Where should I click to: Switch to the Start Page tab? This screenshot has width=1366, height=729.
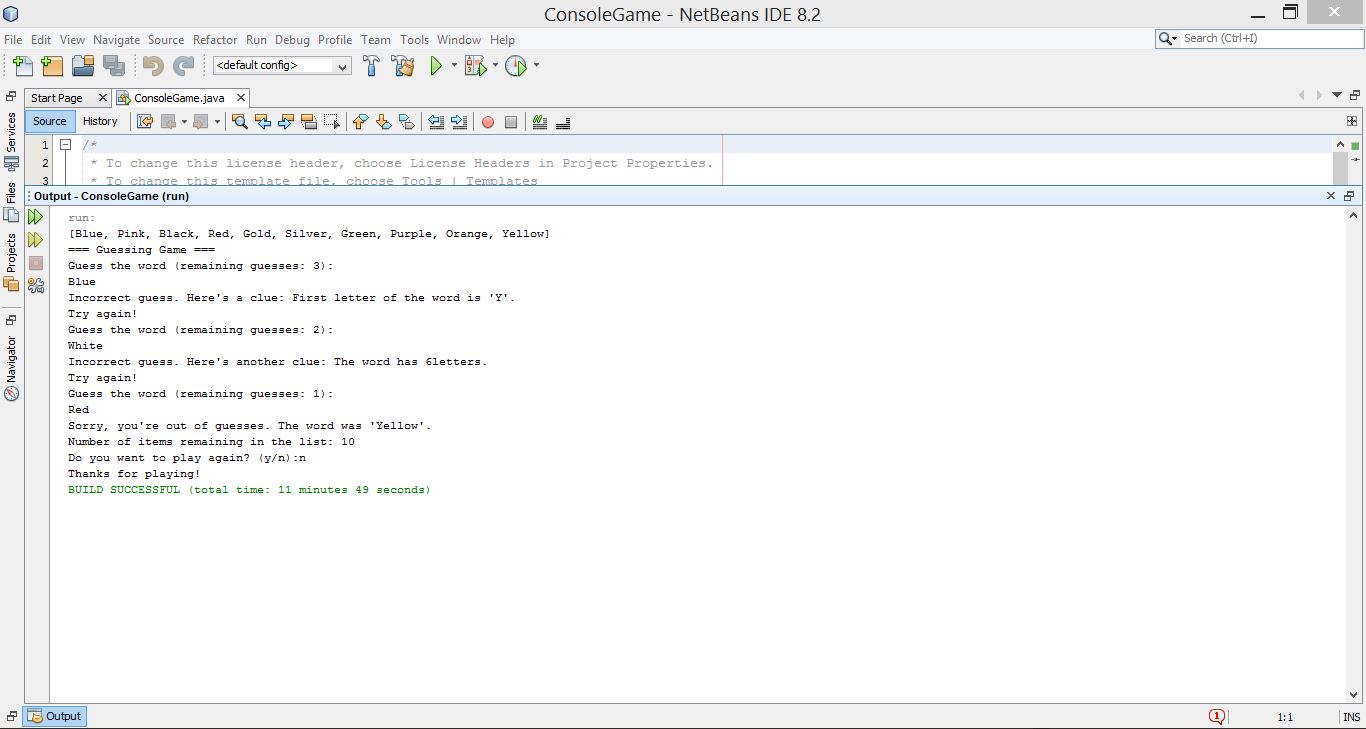click(57, 98)
